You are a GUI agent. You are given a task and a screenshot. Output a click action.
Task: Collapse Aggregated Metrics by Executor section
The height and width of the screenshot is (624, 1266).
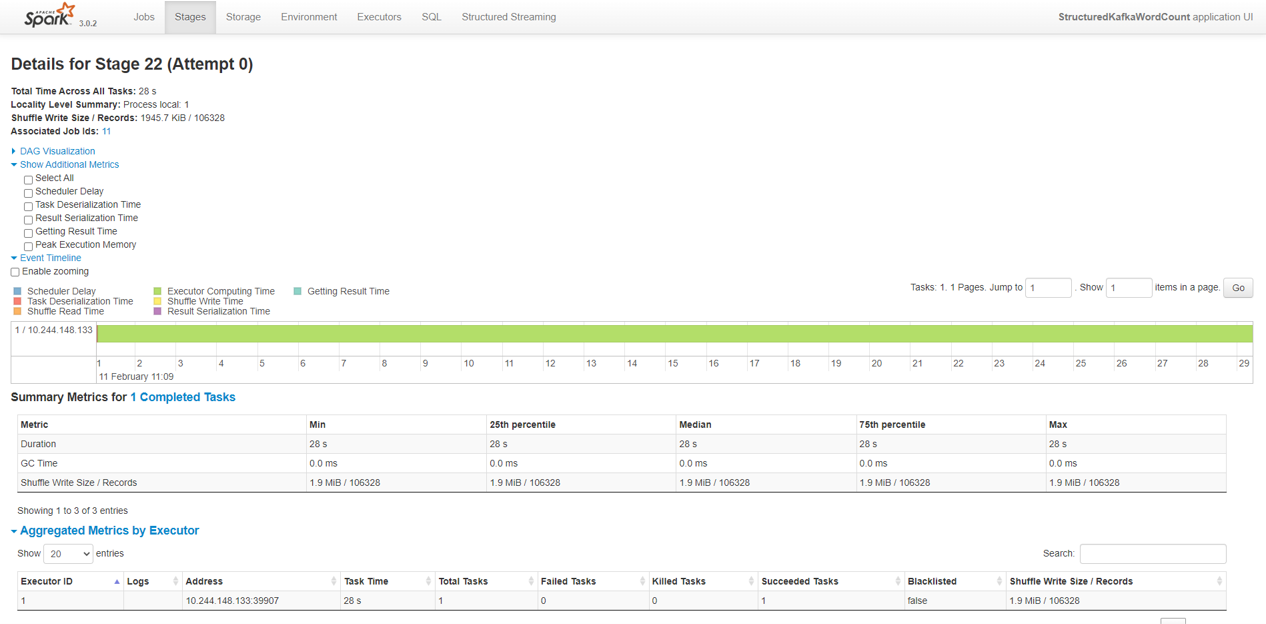[x=109, y=531]
